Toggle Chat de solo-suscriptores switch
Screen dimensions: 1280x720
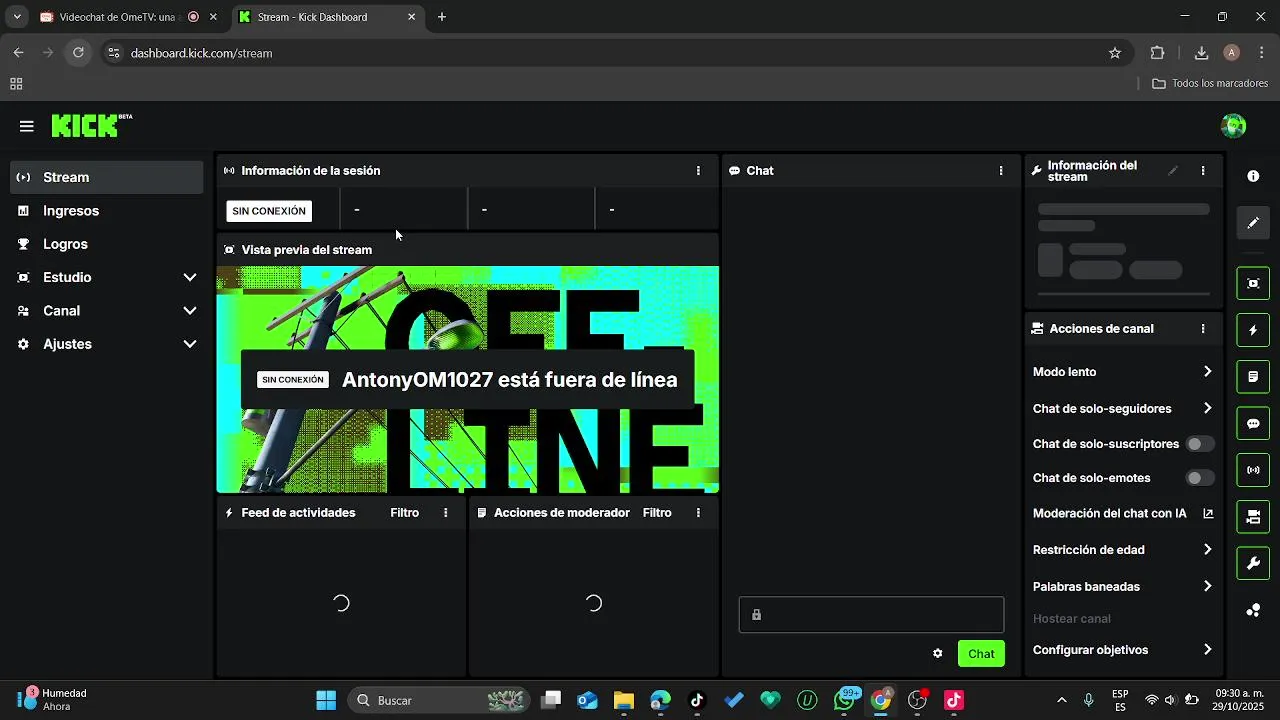pyautogui.click(x=1200, y=444)
